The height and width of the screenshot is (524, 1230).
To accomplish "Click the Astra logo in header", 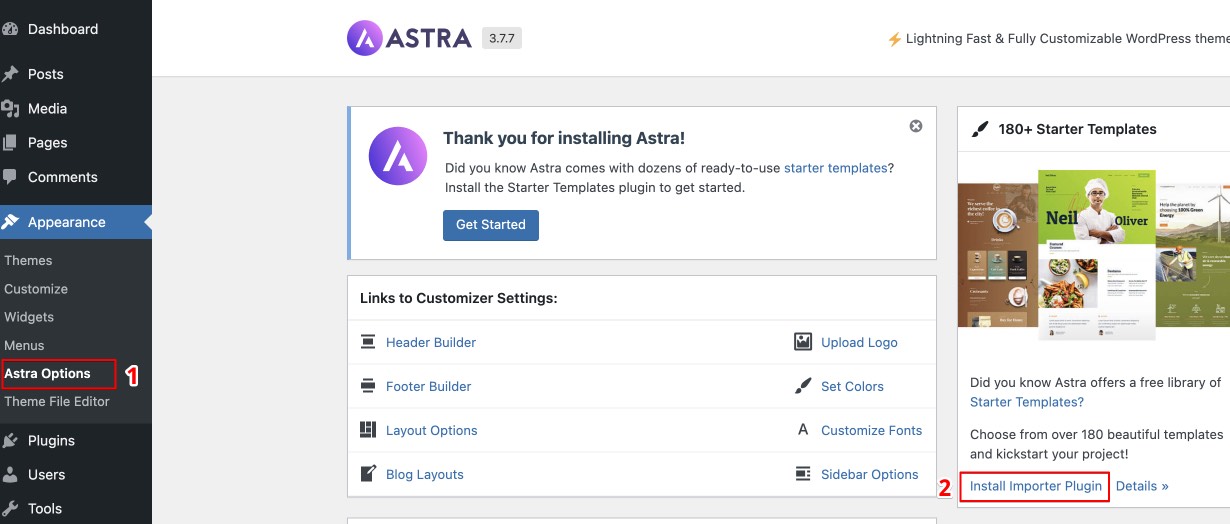I will (409, 39).
